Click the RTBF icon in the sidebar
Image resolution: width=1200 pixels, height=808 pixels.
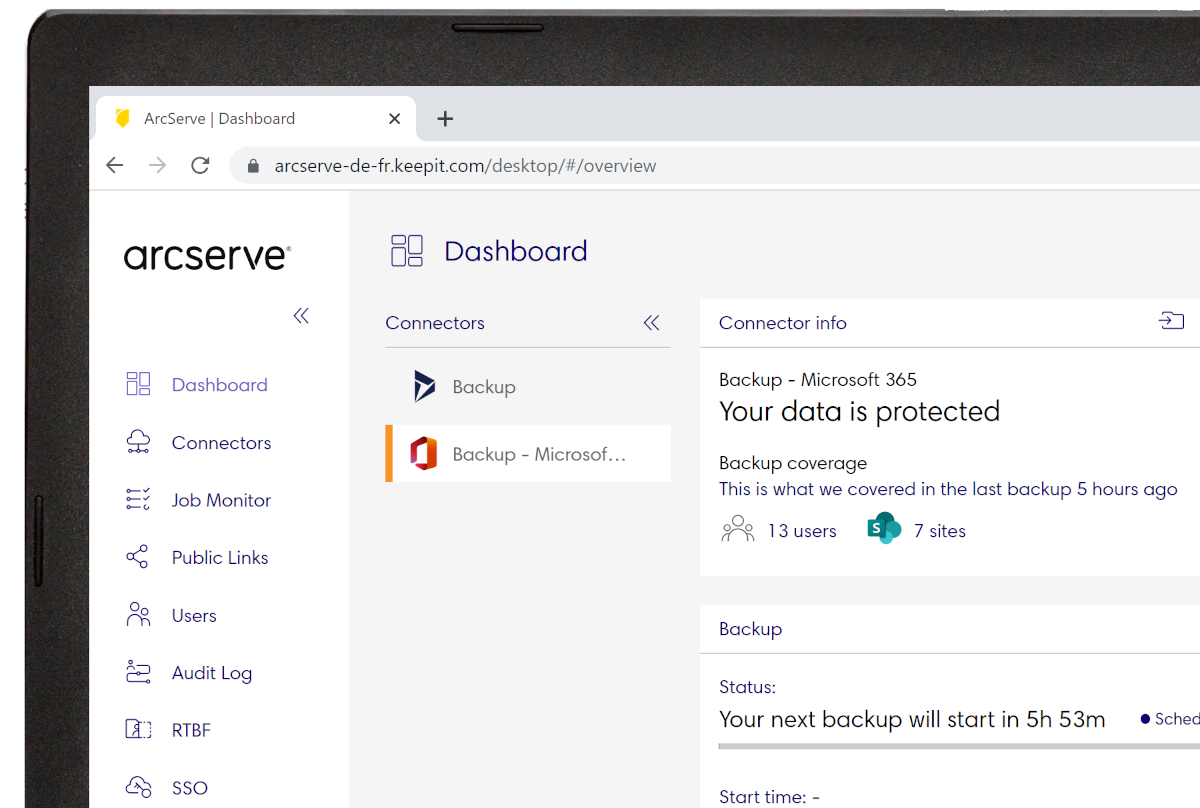point(138,730)
